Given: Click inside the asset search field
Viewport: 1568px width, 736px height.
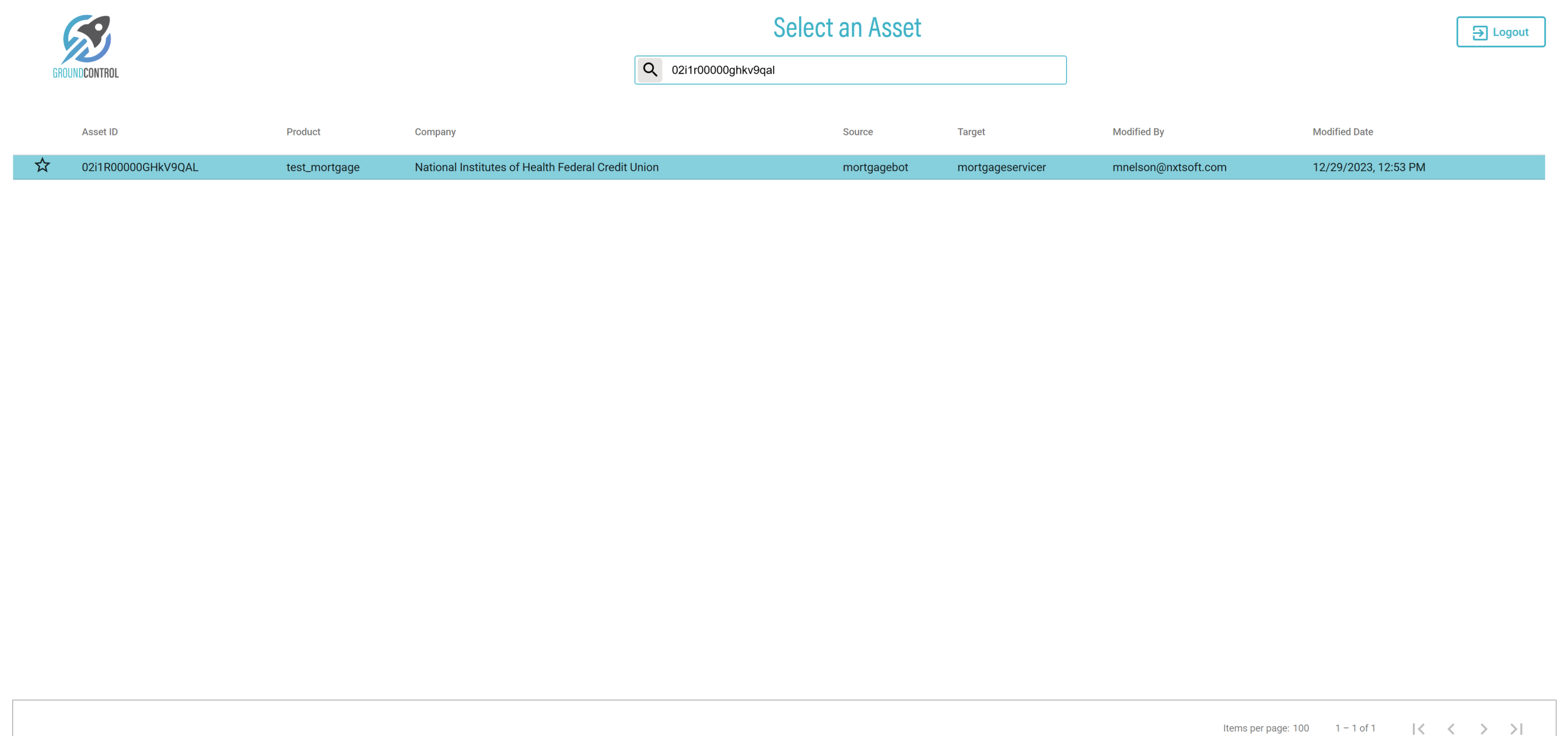Looking at the screenshot, I should [863, 70].
